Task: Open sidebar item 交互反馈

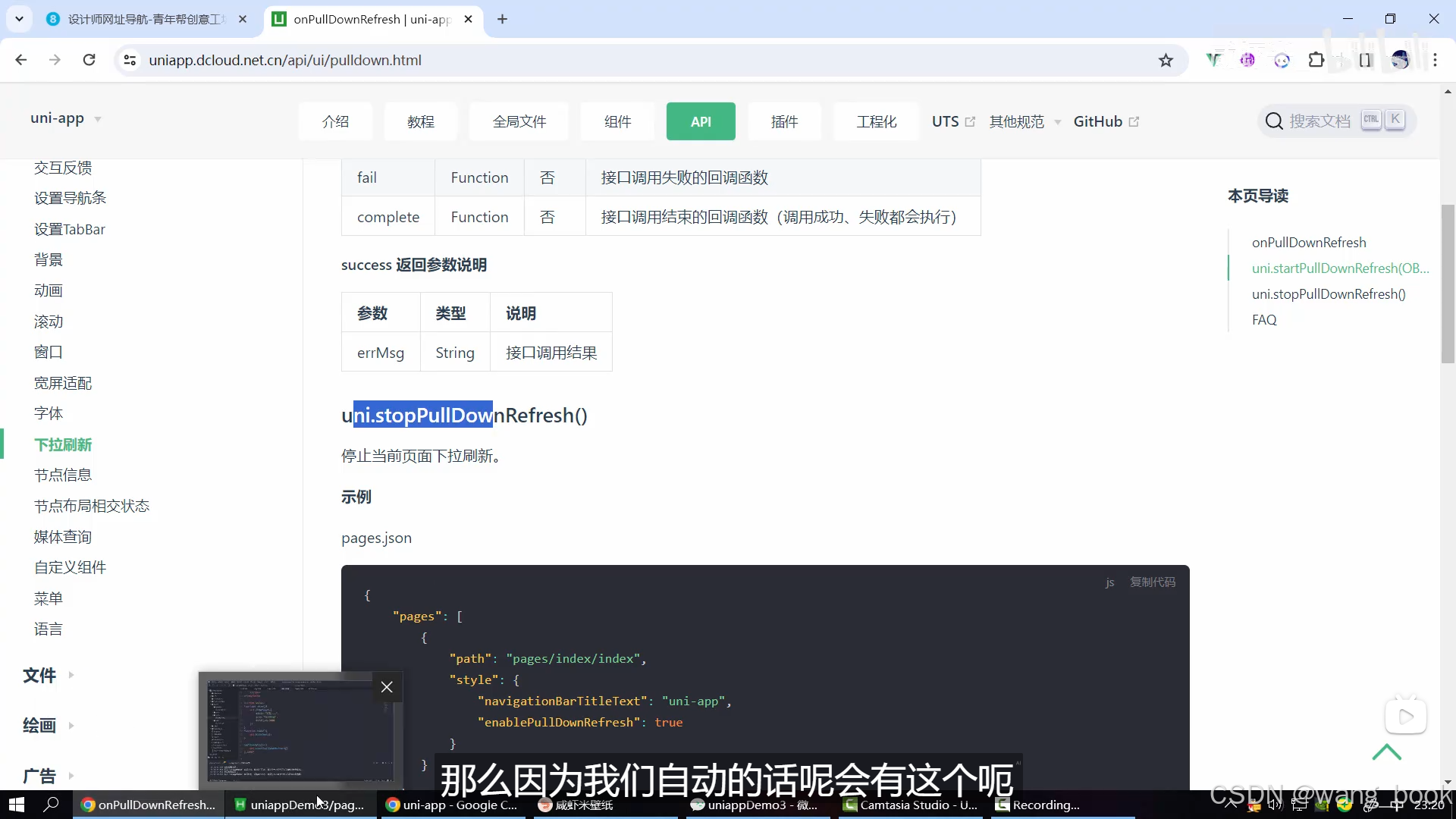Action: pyautogui.click(x=63, y=168)
